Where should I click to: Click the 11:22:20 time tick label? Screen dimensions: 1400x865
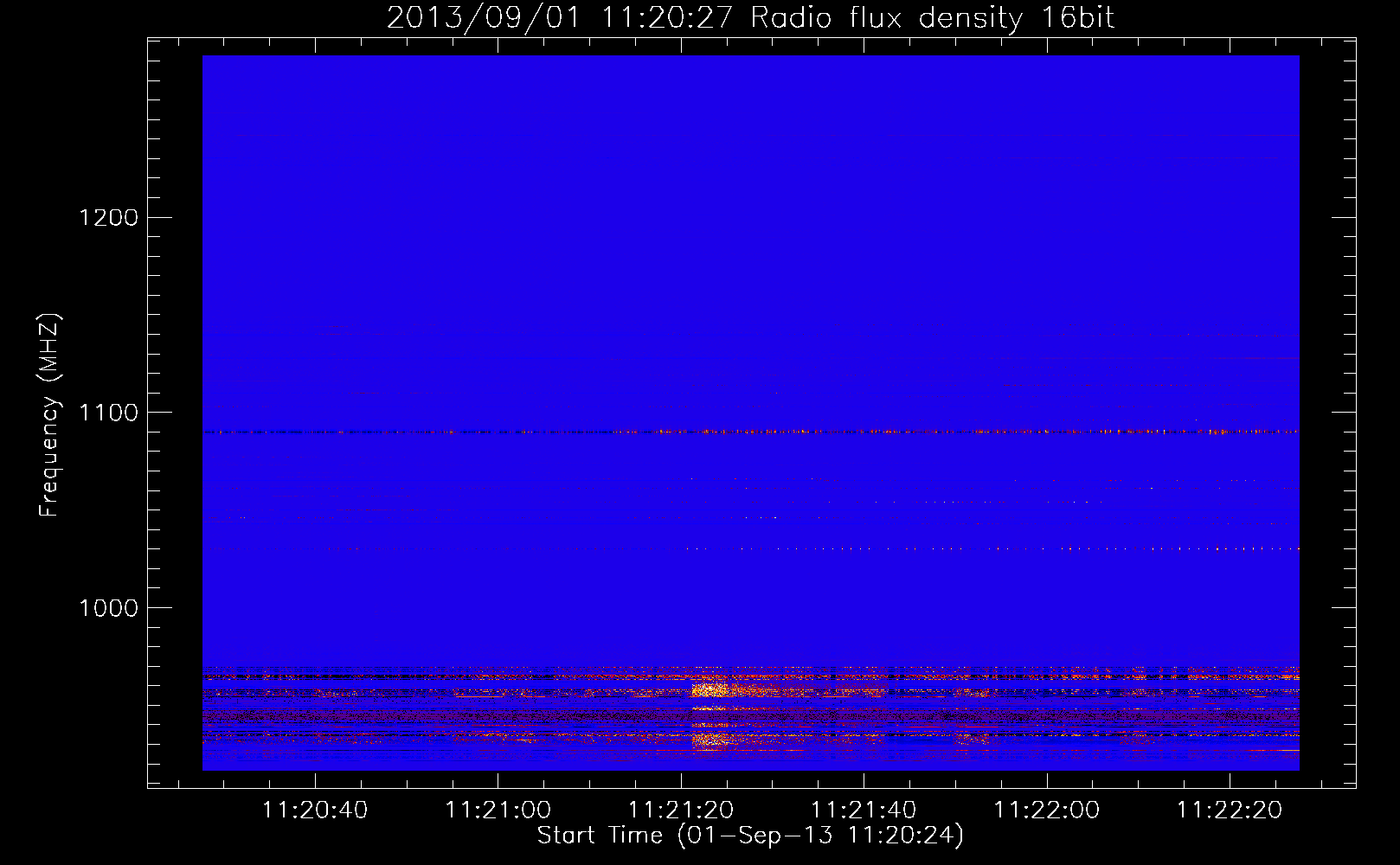point(1230,811)
